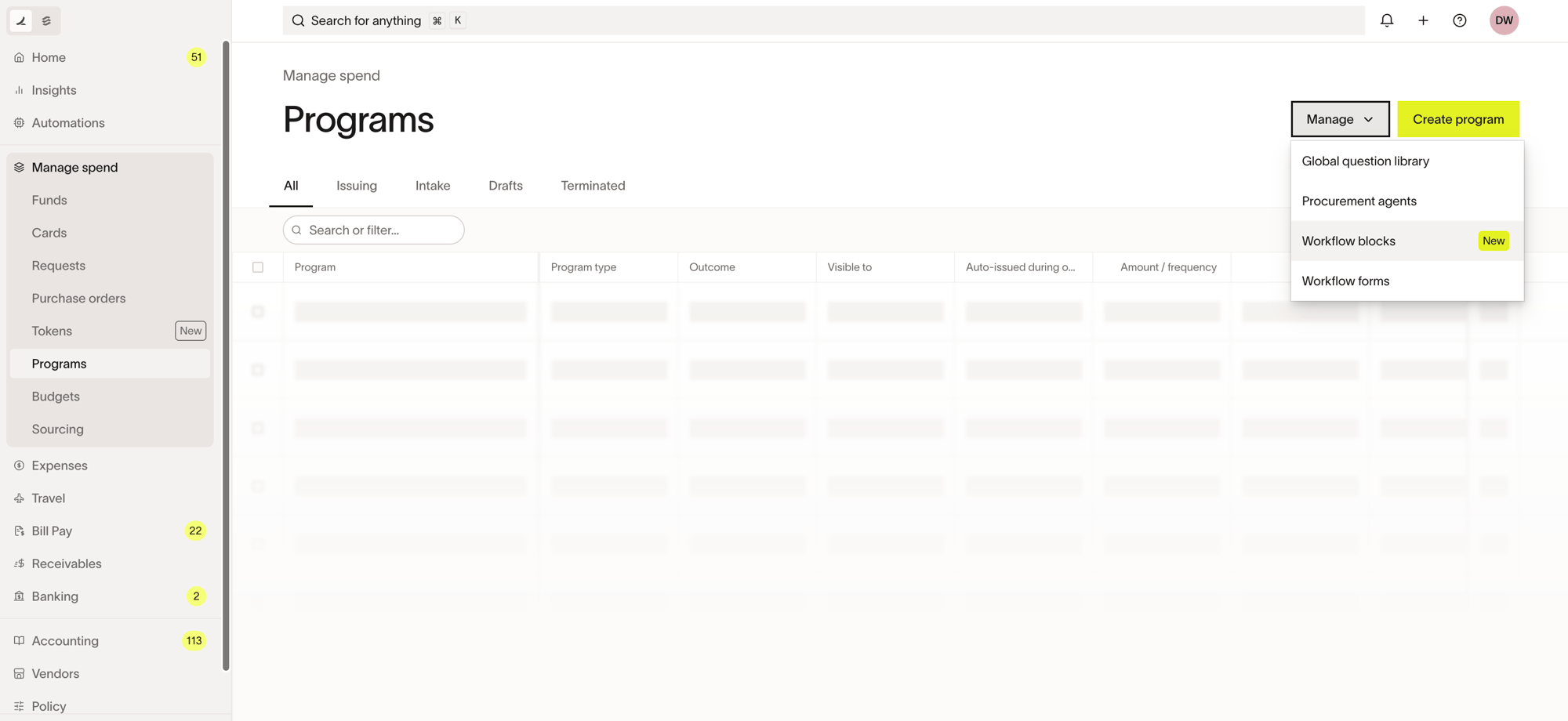Click the Accounting badge showing 113
Viewport: 1568px width, 721px height.
[194, 641]
